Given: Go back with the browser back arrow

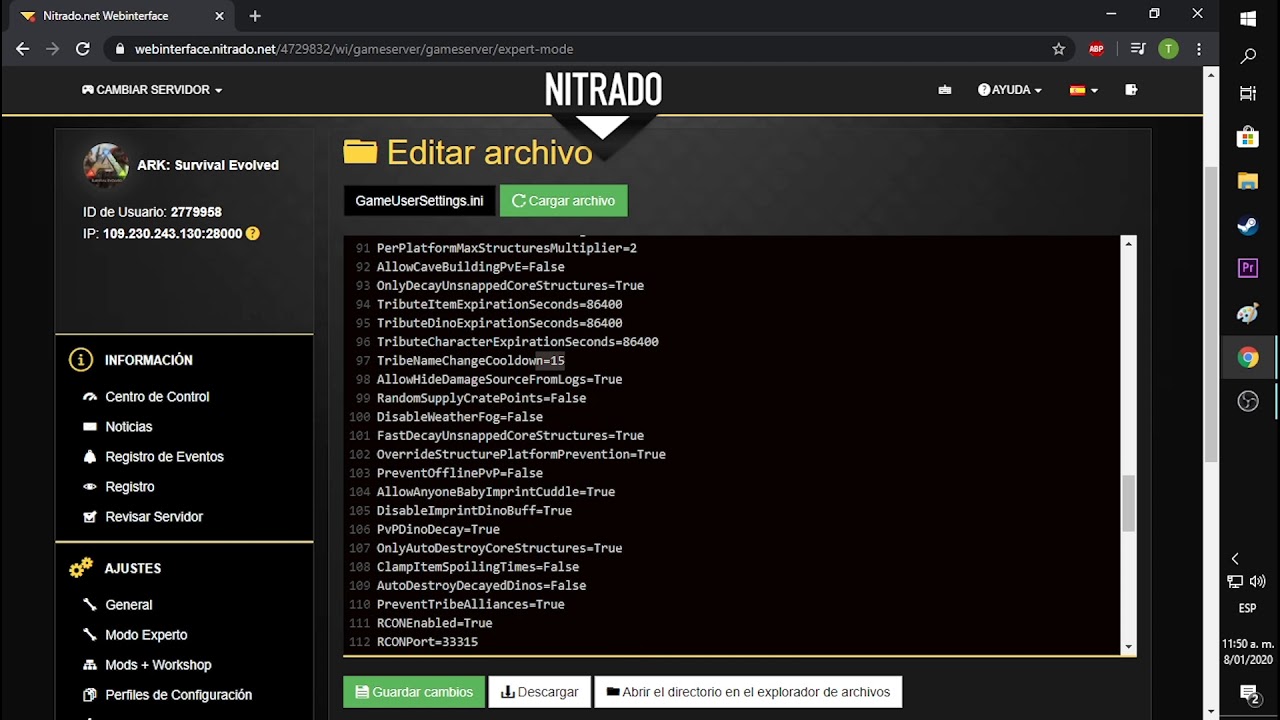Looking at the screenshot, I should coord(23,49).
